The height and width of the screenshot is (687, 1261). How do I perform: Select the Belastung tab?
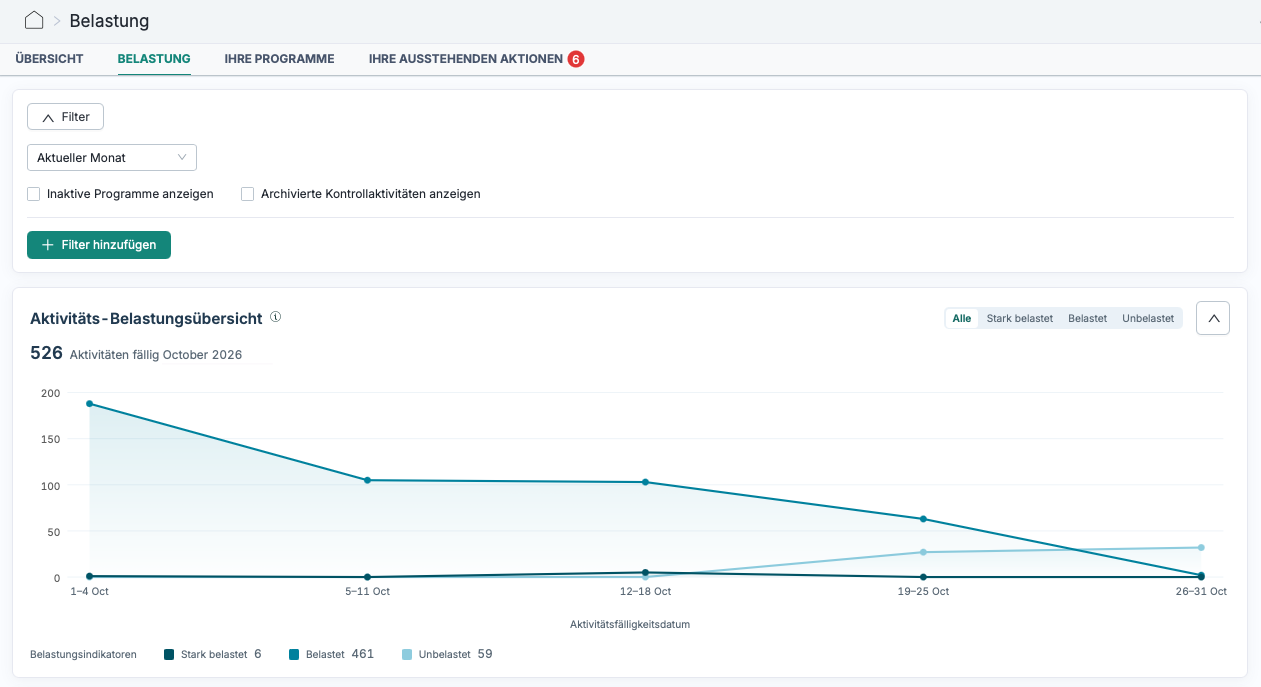[154, 59]
